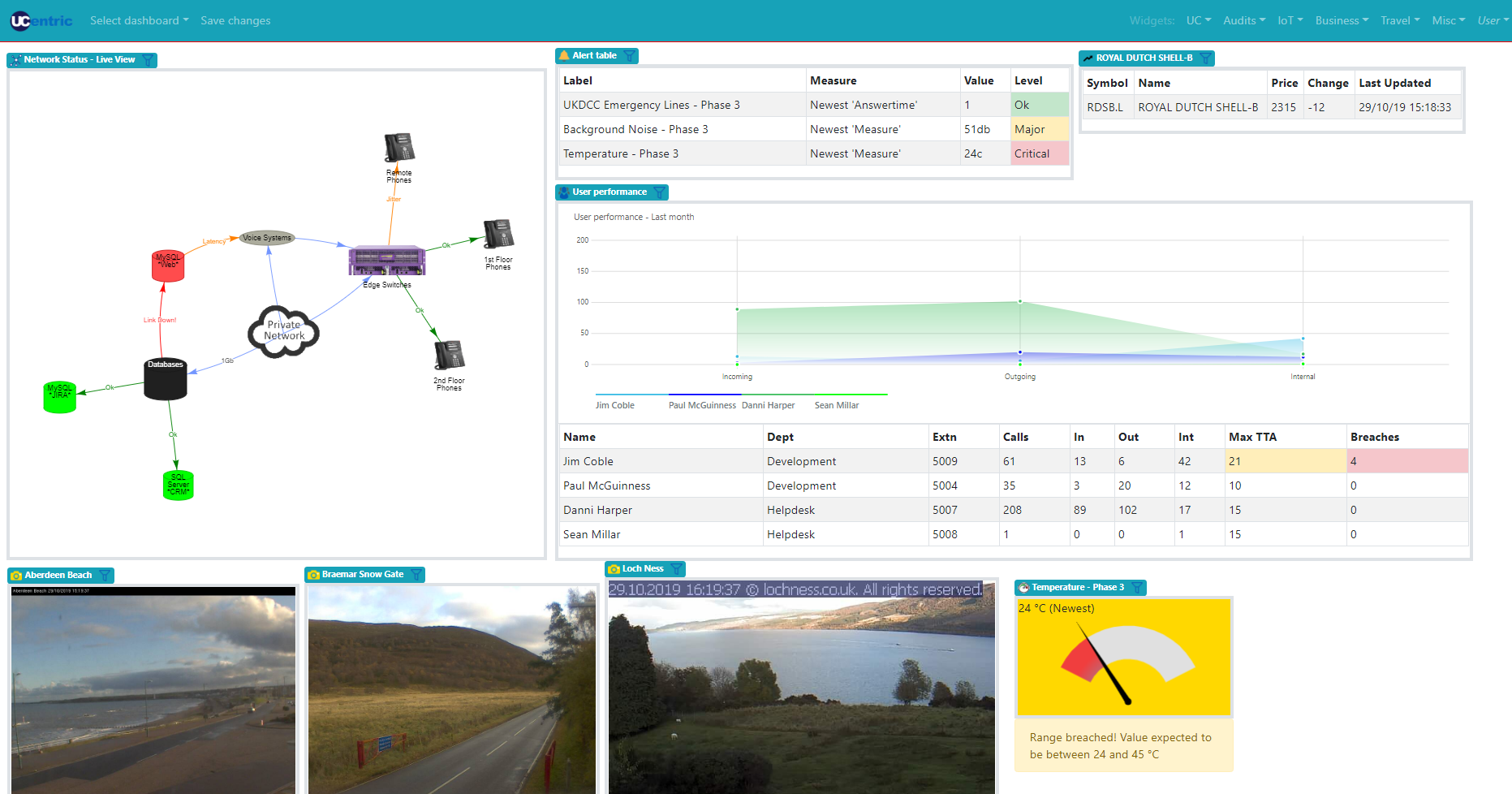This screenshot has height=794, width=1512.
Task: Click the UCentric logo
Action: pyautogui.click(x=40, y=20)
